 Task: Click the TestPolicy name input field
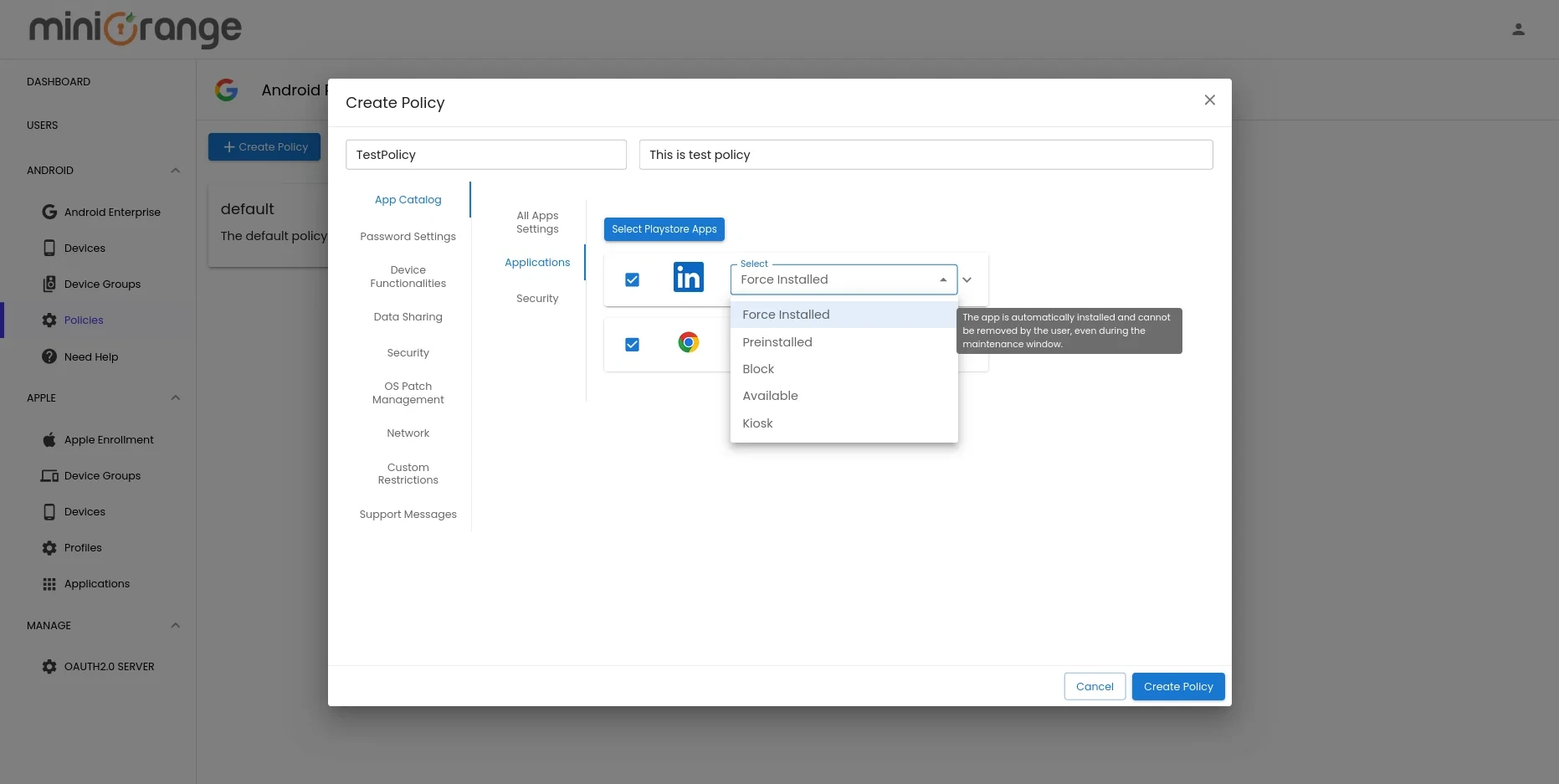pos(485,154)
